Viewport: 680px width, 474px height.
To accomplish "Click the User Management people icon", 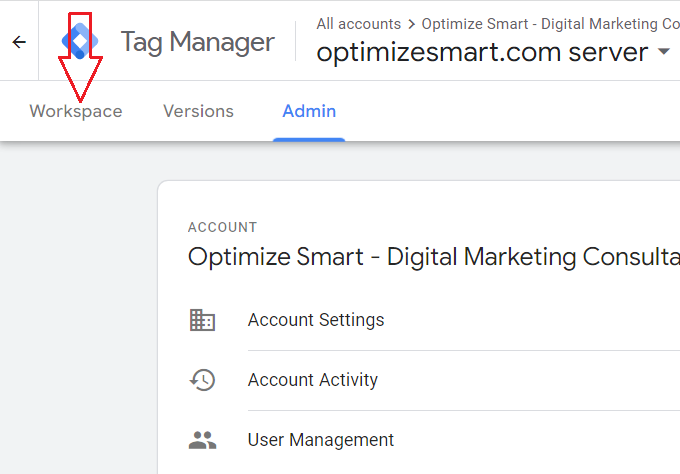I will [x=202, y=440].
